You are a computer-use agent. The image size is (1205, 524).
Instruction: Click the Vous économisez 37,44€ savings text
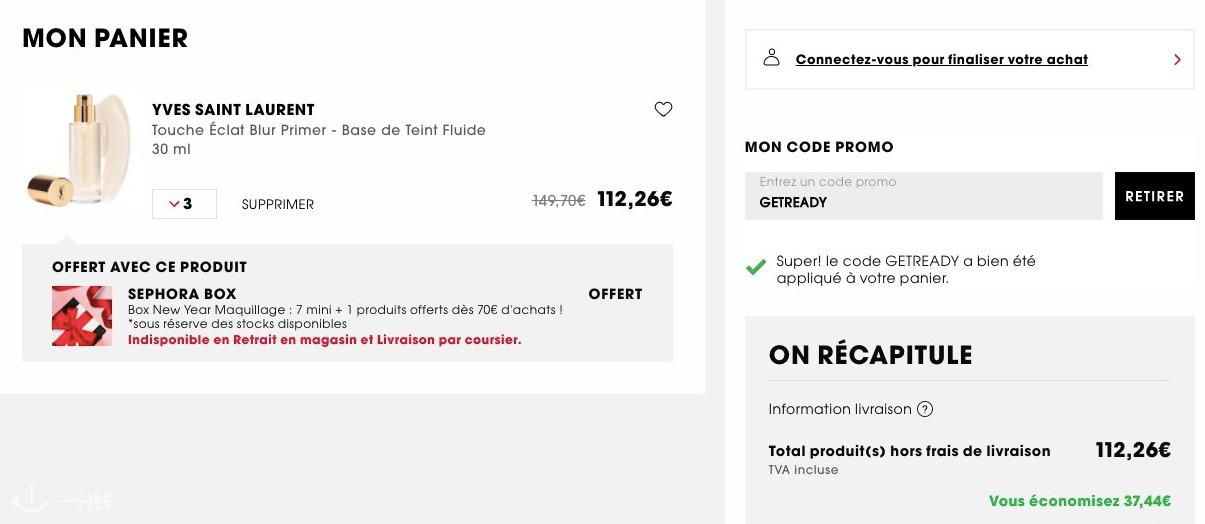pos(1080,501)
